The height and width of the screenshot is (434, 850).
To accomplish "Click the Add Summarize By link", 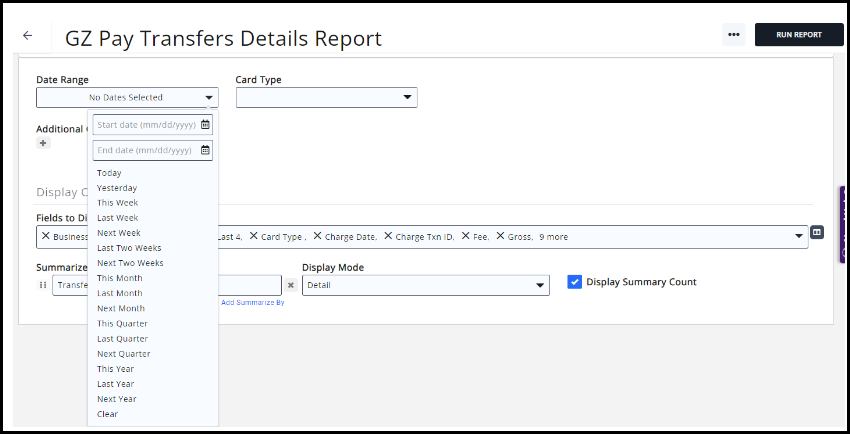I will (252, 302).
